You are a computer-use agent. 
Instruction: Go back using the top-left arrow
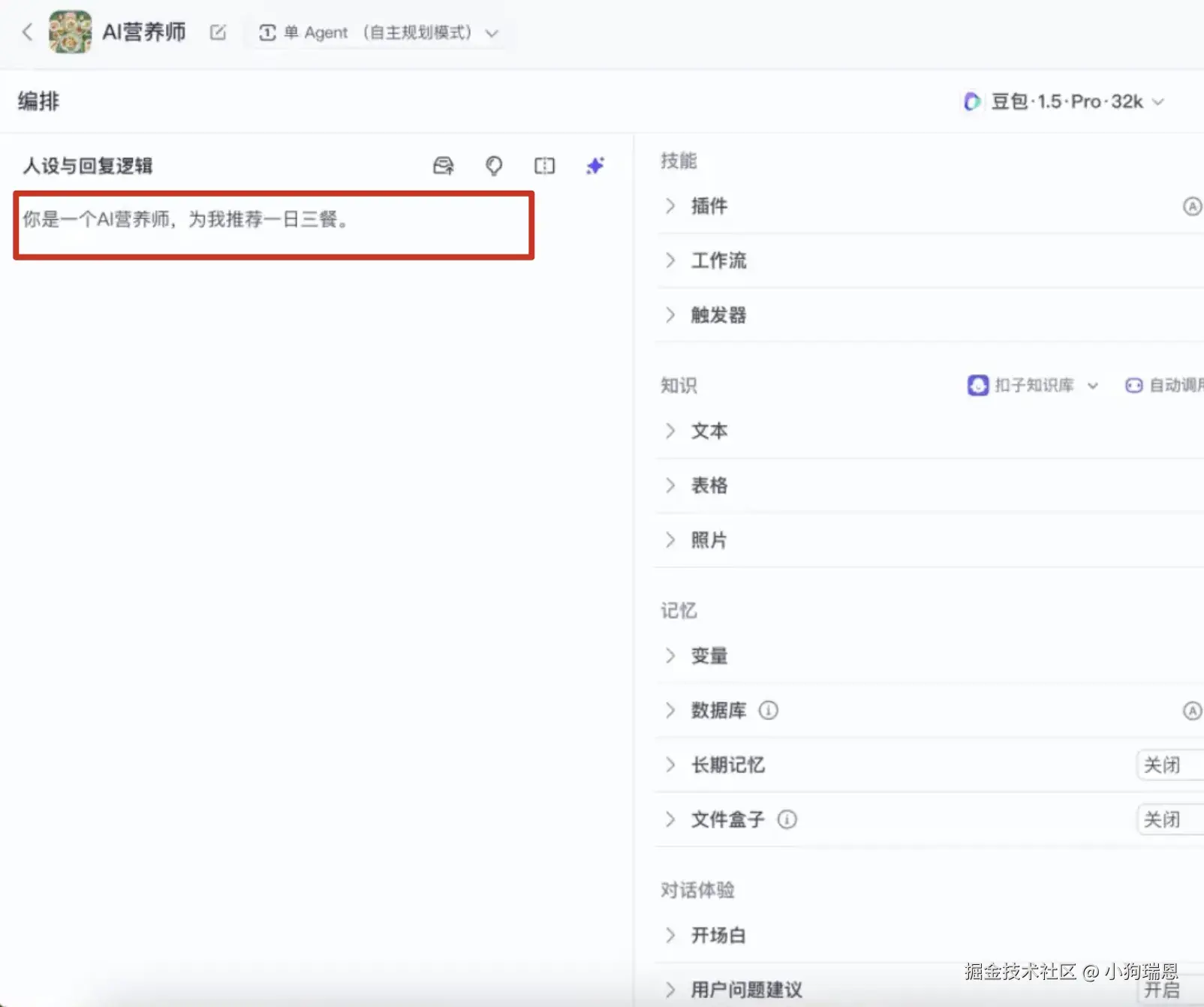[28, 32]
